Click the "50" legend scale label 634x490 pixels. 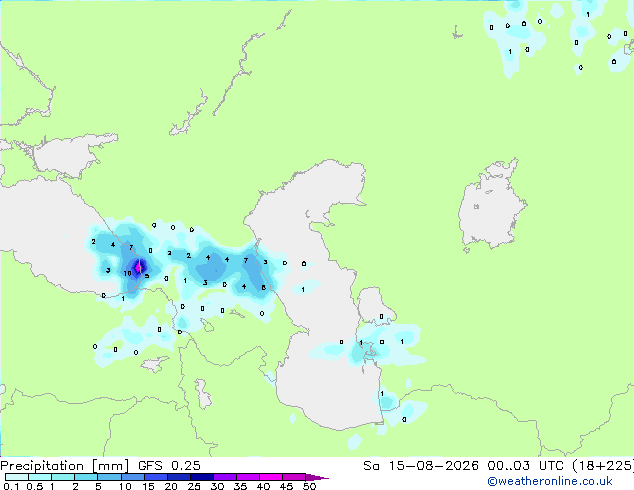(309, 486)
